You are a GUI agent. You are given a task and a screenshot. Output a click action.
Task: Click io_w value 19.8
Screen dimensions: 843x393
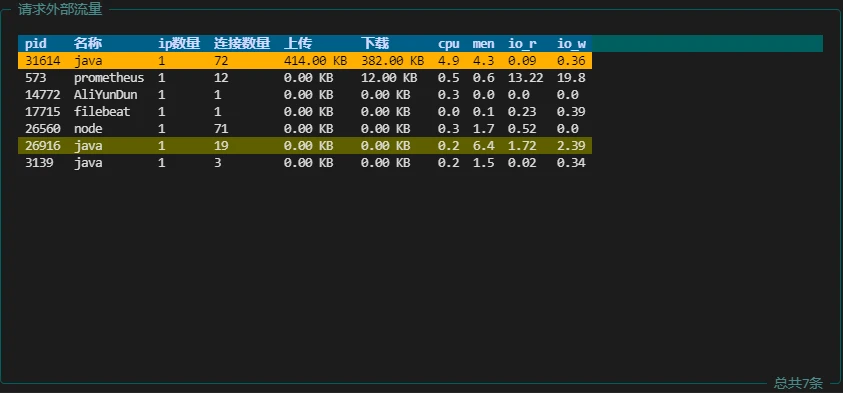pos(571,78)
